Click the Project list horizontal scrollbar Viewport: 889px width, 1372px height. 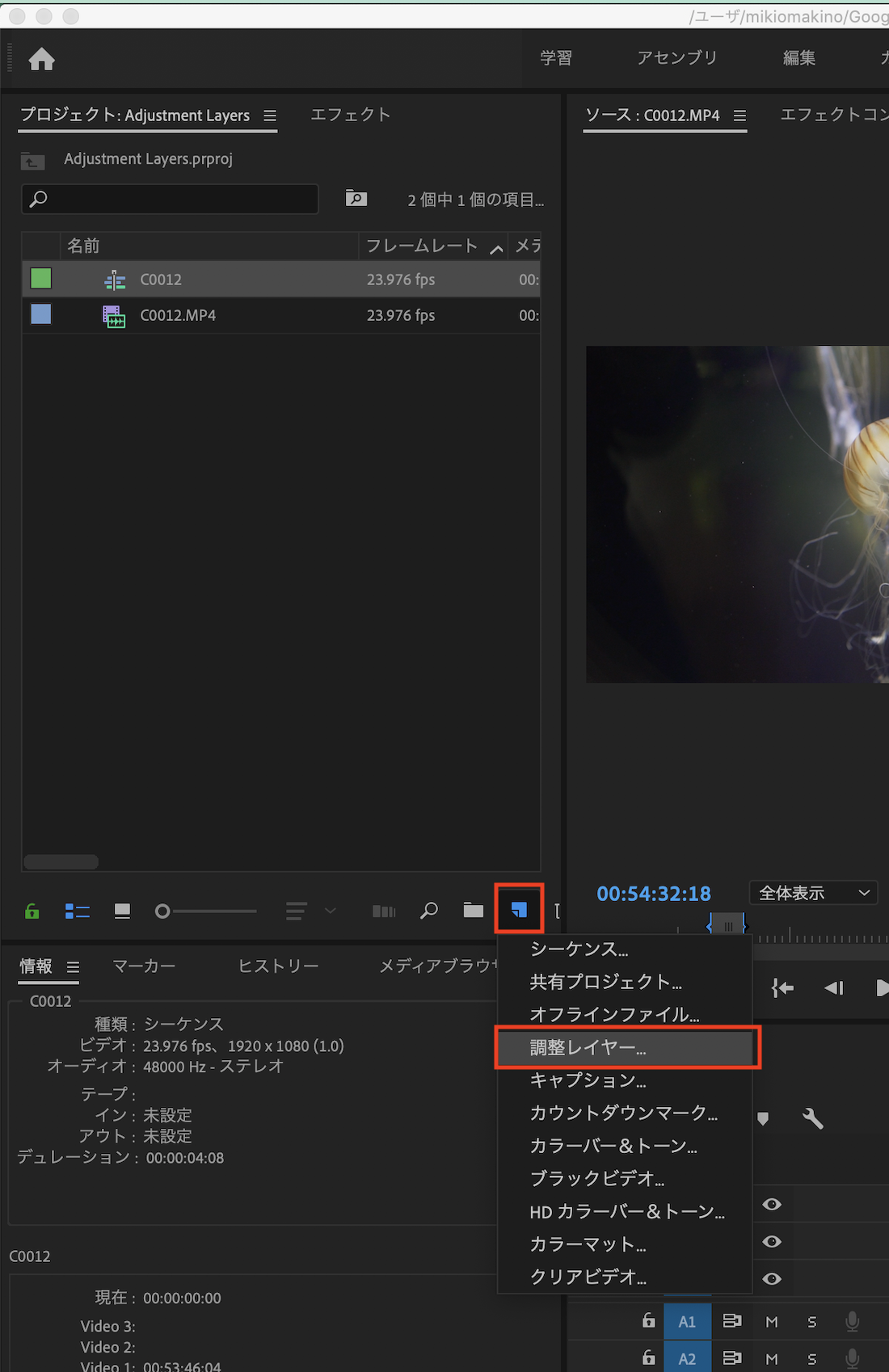(61, 862)
